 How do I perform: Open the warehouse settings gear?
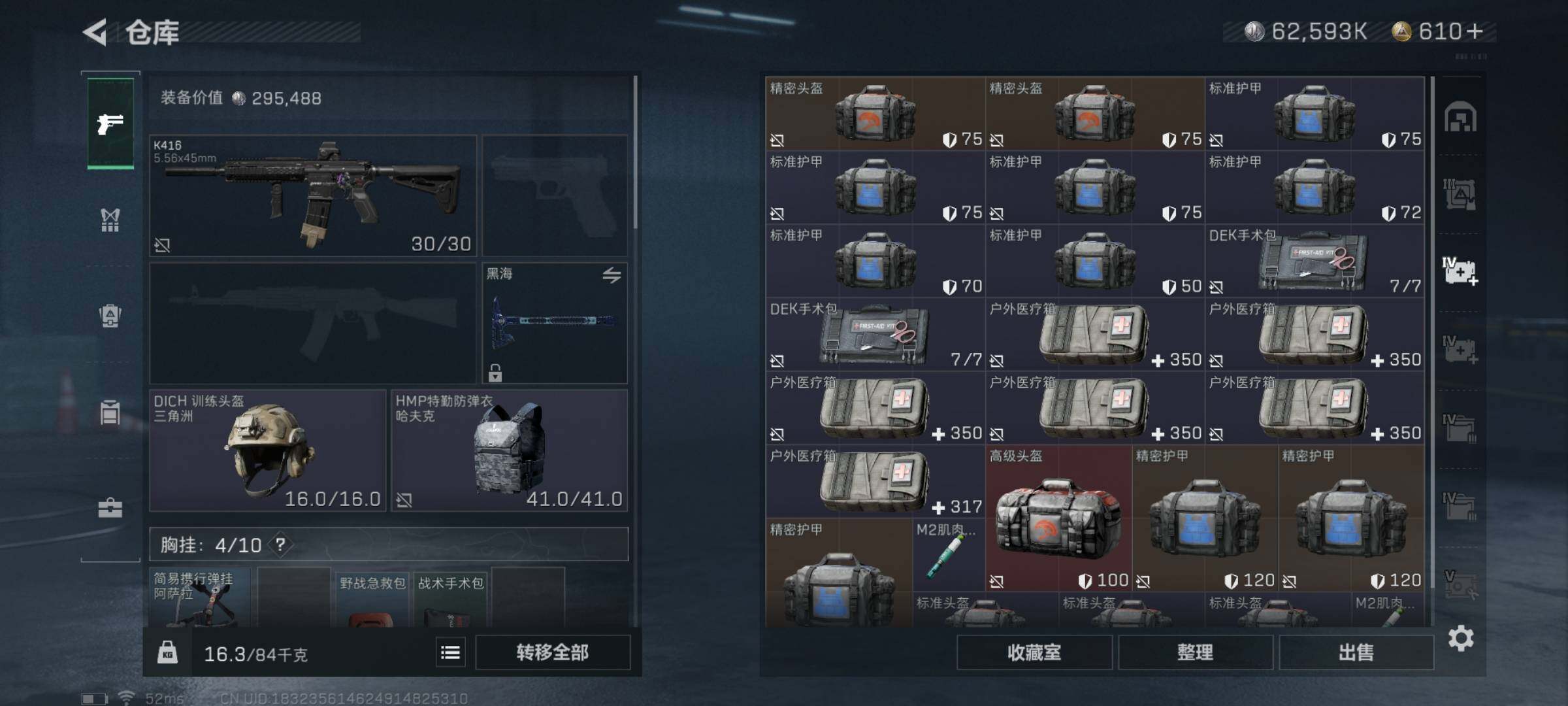click(x=1461, y=638)
